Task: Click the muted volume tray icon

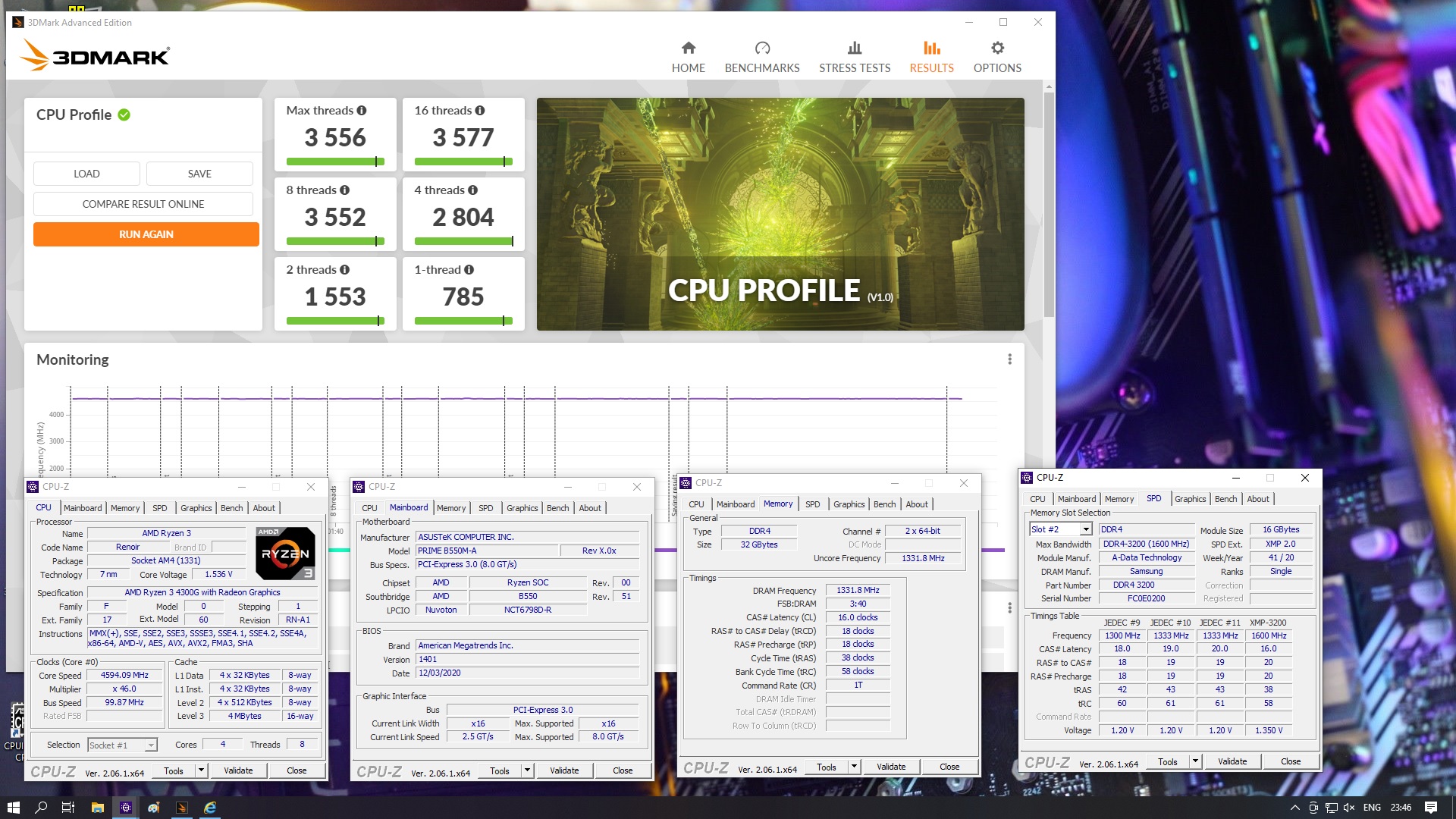Action: [x=1349, y=808]
